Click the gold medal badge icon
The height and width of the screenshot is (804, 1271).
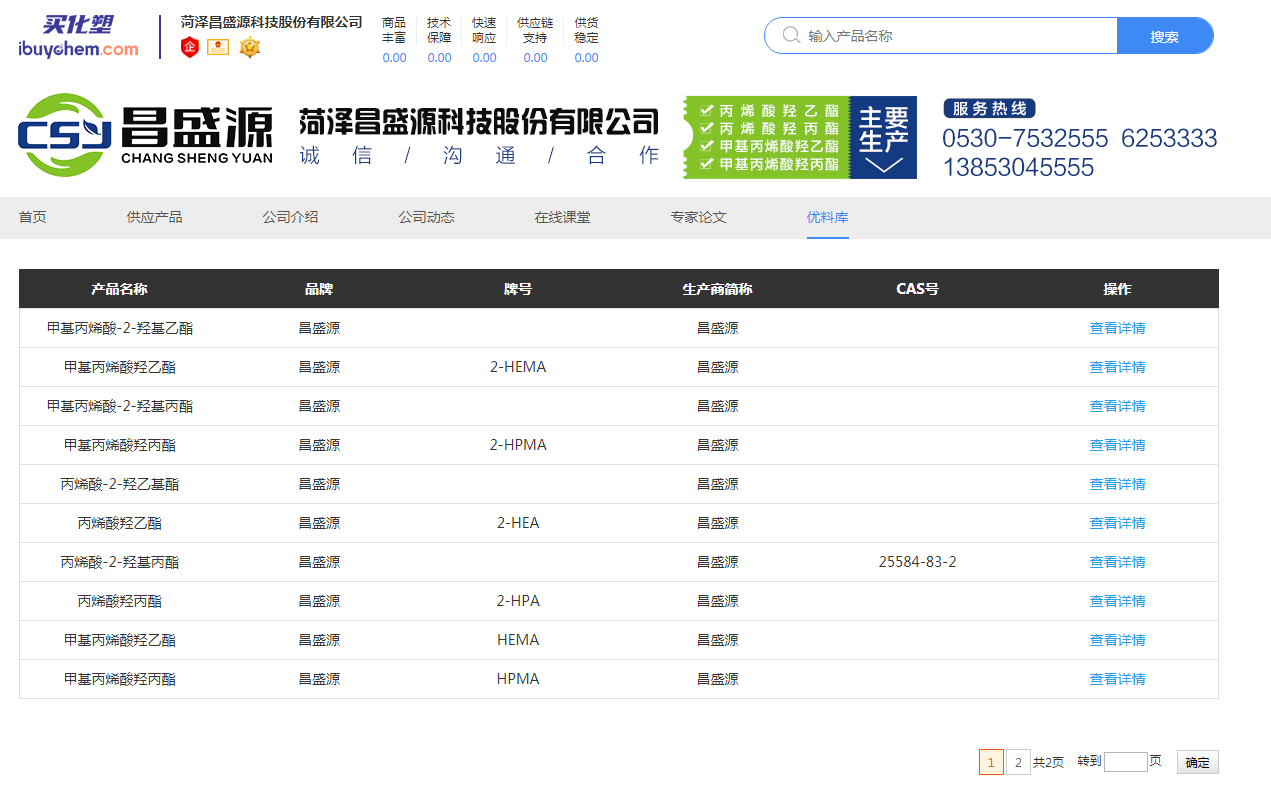(249, 47)
